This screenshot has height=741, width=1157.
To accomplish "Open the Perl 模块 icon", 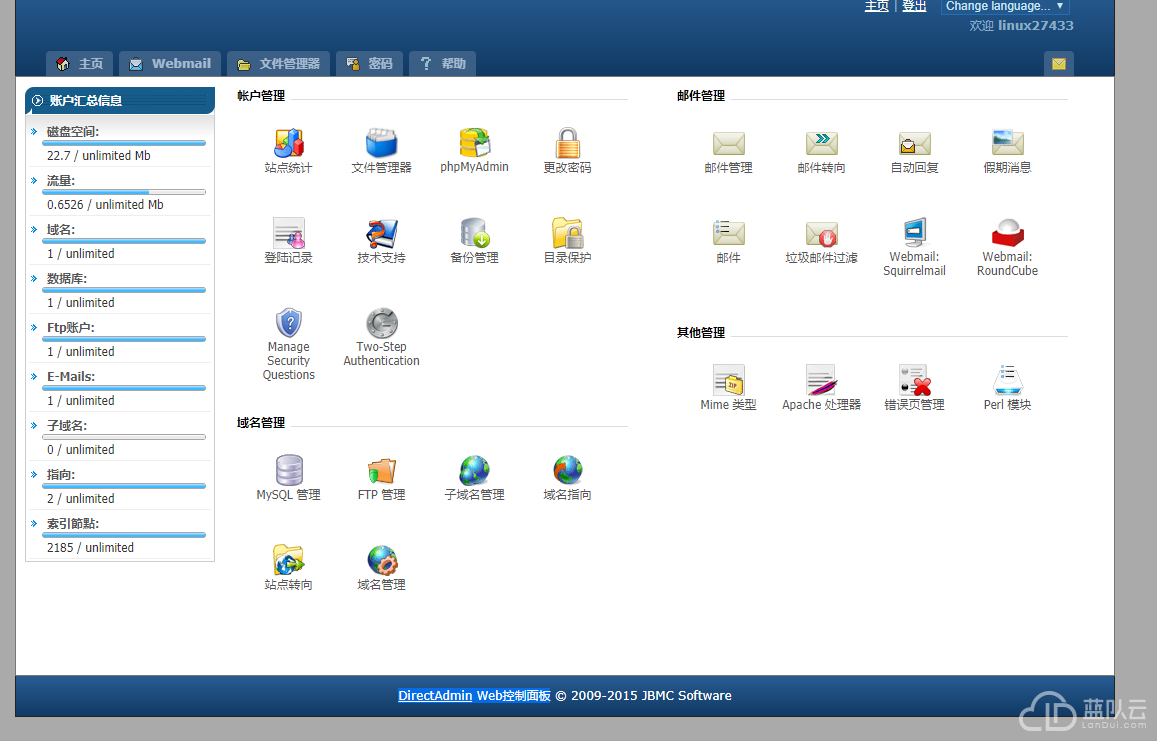I will click(x=1007, y=381).
